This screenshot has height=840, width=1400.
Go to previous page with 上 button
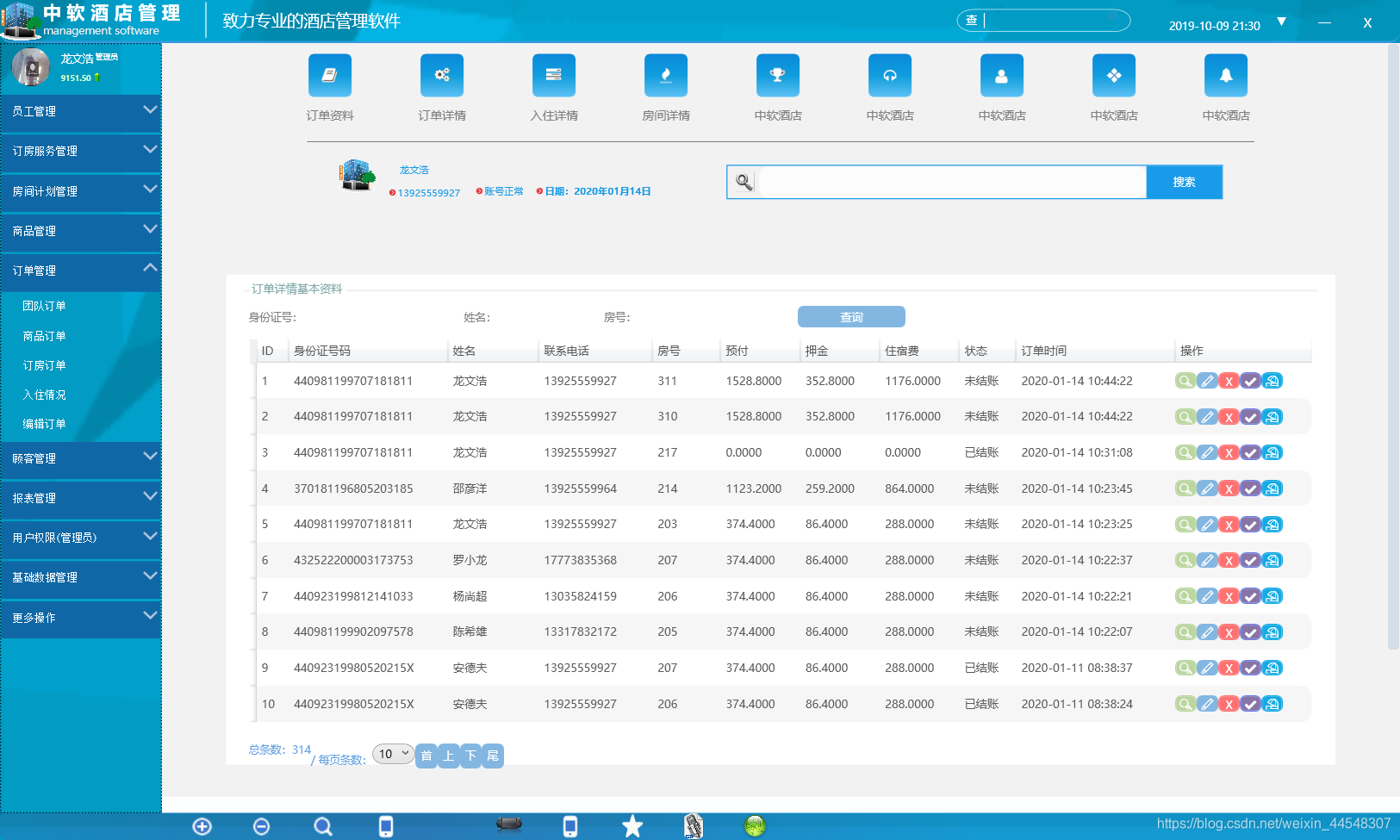click(448, 756)
